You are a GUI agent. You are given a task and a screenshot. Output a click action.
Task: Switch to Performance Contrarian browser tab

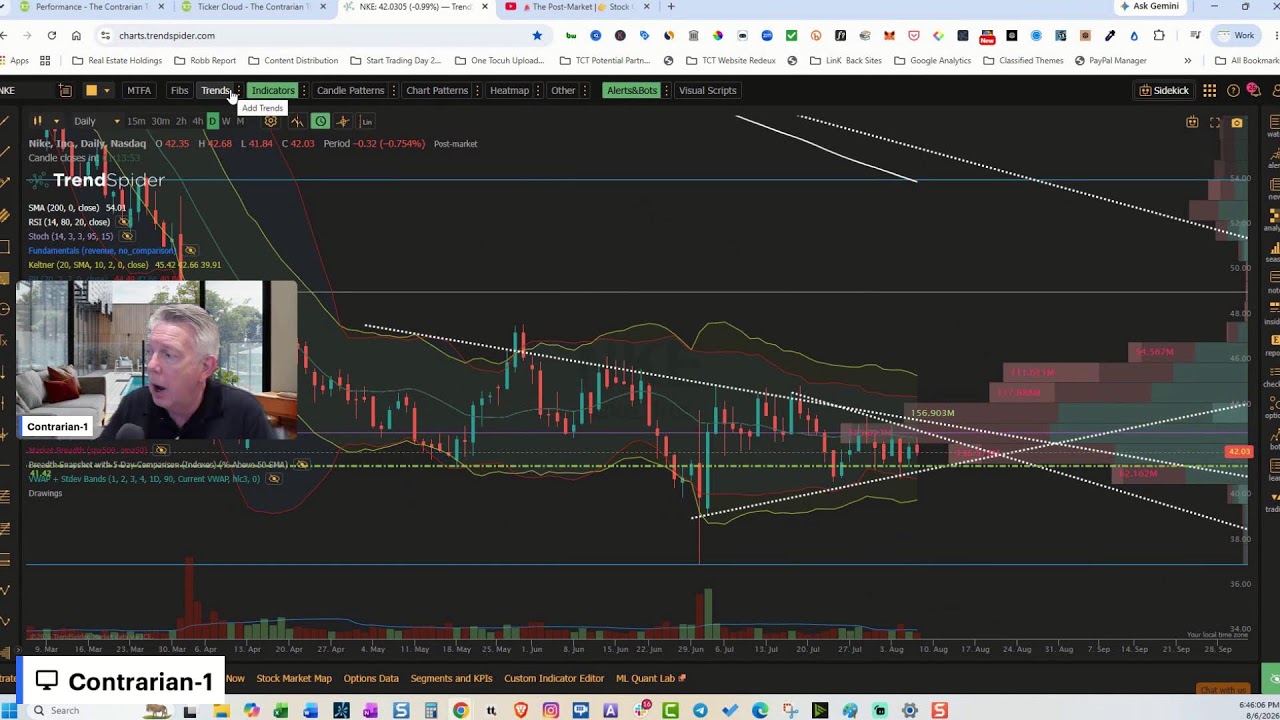click(91, 7)
